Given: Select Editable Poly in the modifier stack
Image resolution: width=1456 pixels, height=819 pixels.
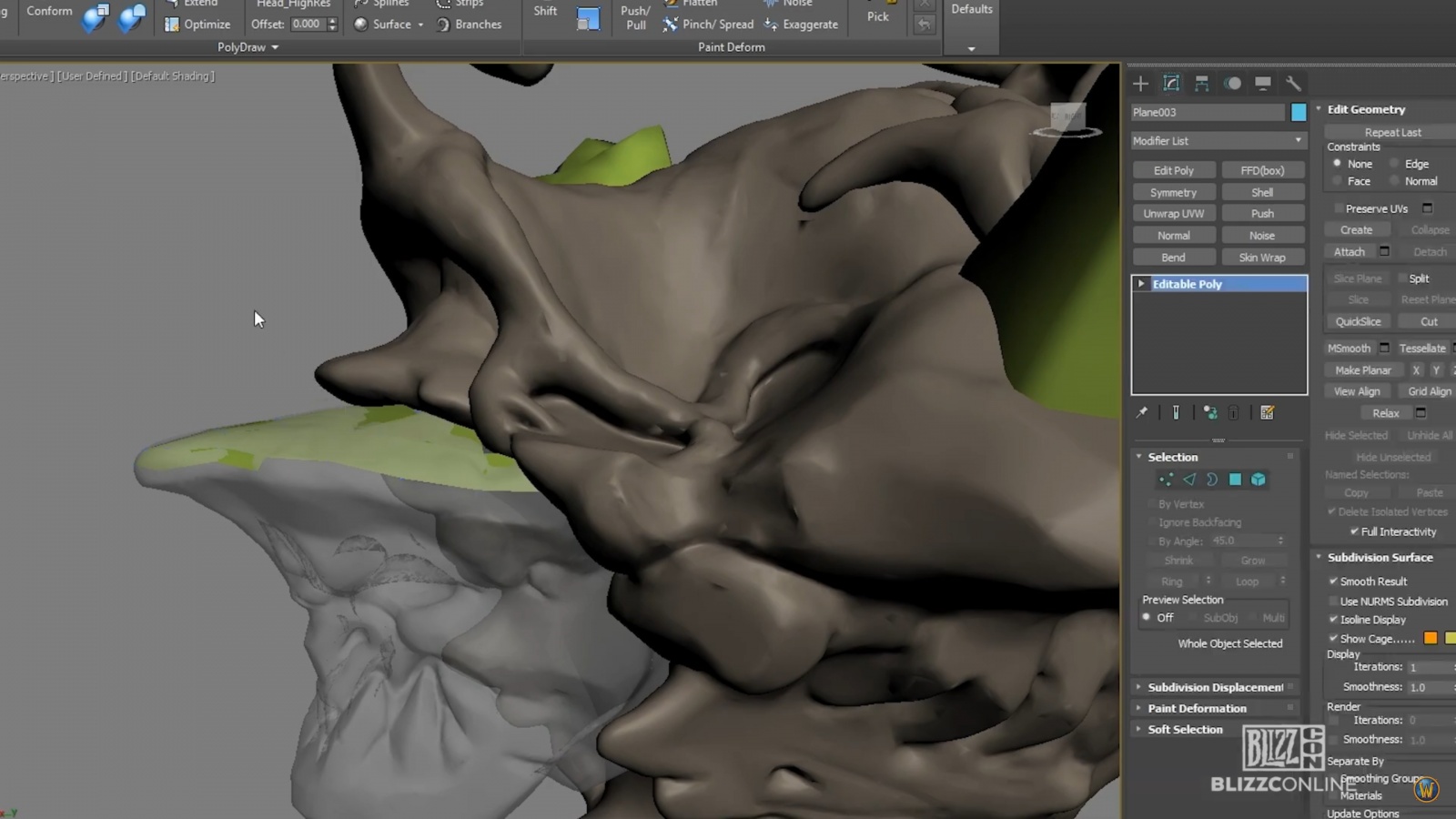Looking at the screenshot, I should click(1188, 283).
